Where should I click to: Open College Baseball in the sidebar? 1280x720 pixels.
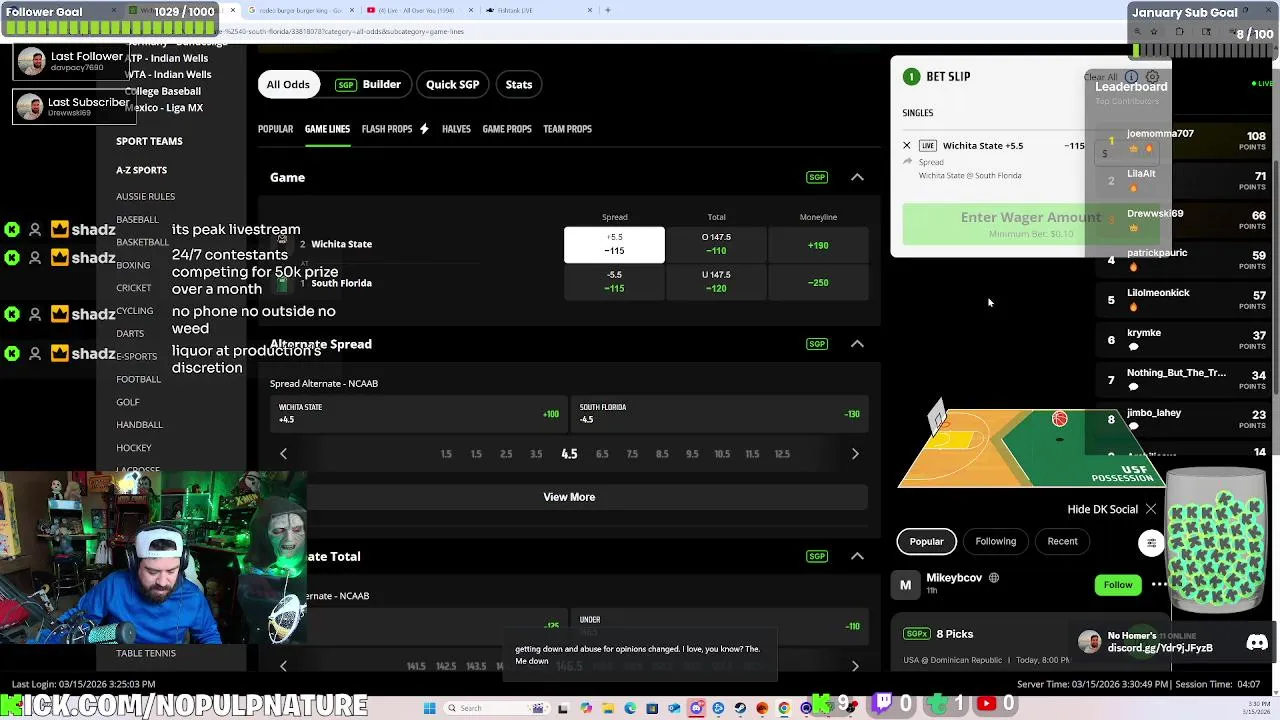[x=163, y=91]
